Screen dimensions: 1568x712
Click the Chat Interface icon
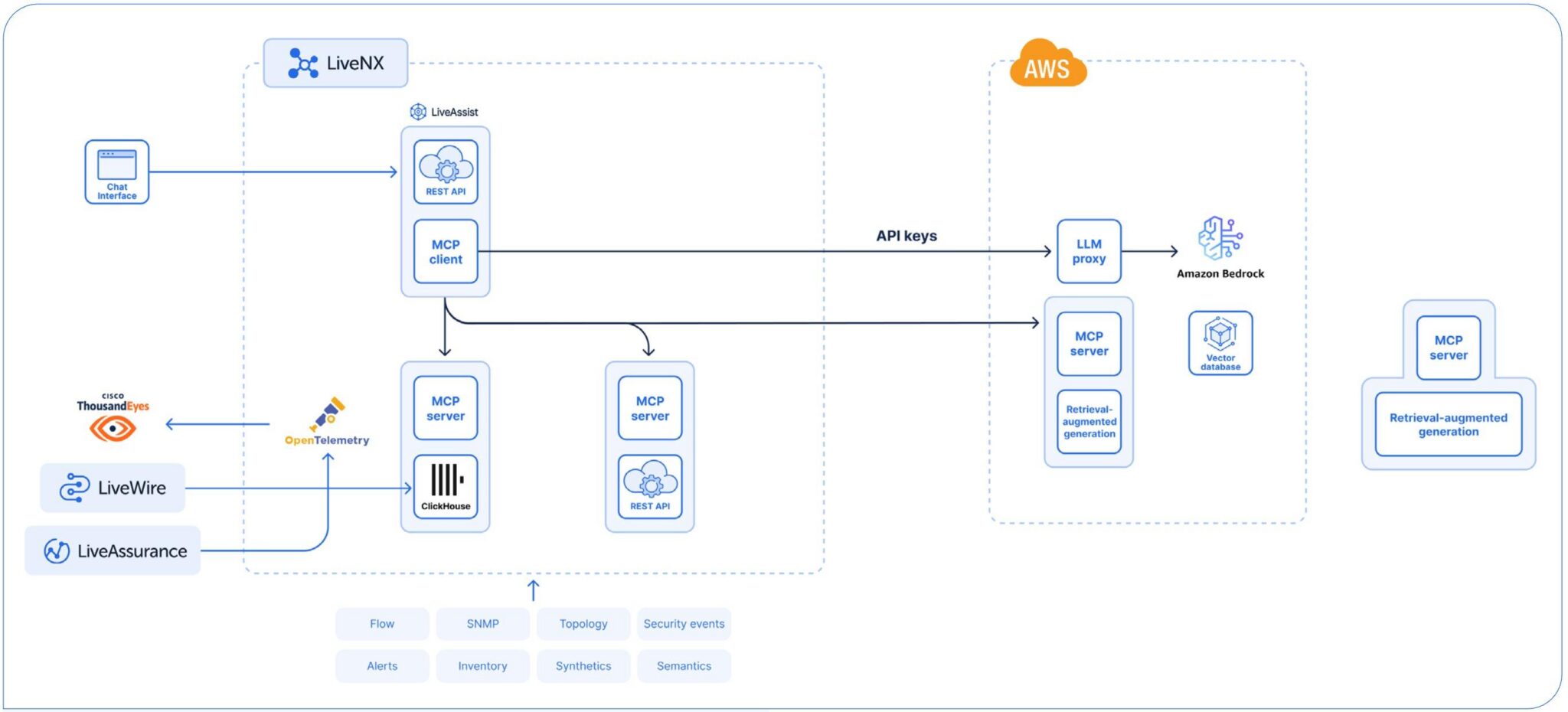pyautogui.click(x=116, y=171)
